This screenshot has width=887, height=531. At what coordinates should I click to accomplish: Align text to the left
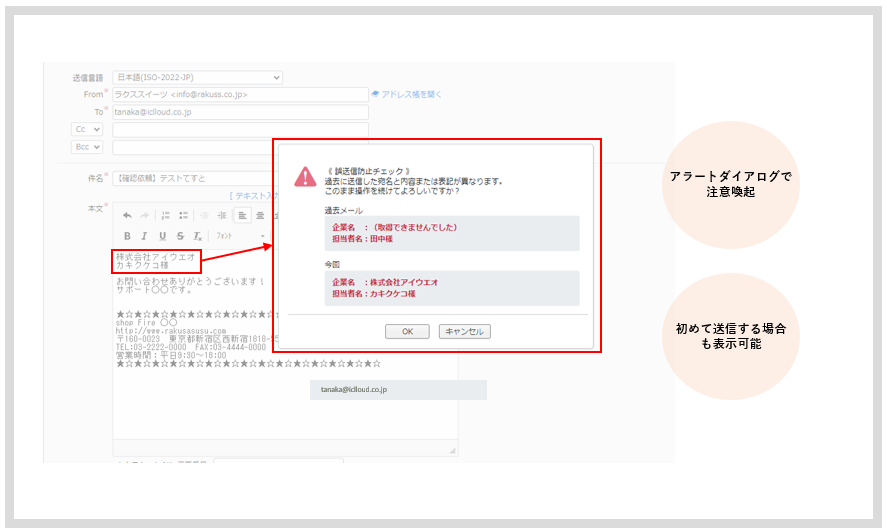(x=242, y=215)
